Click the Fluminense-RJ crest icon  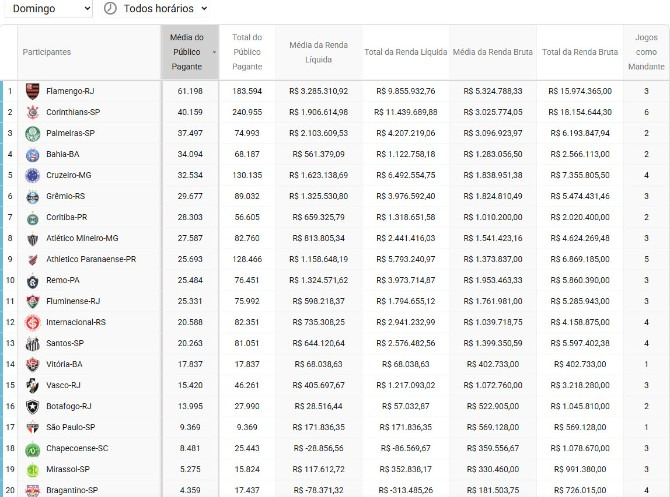[x=32, y=302]
